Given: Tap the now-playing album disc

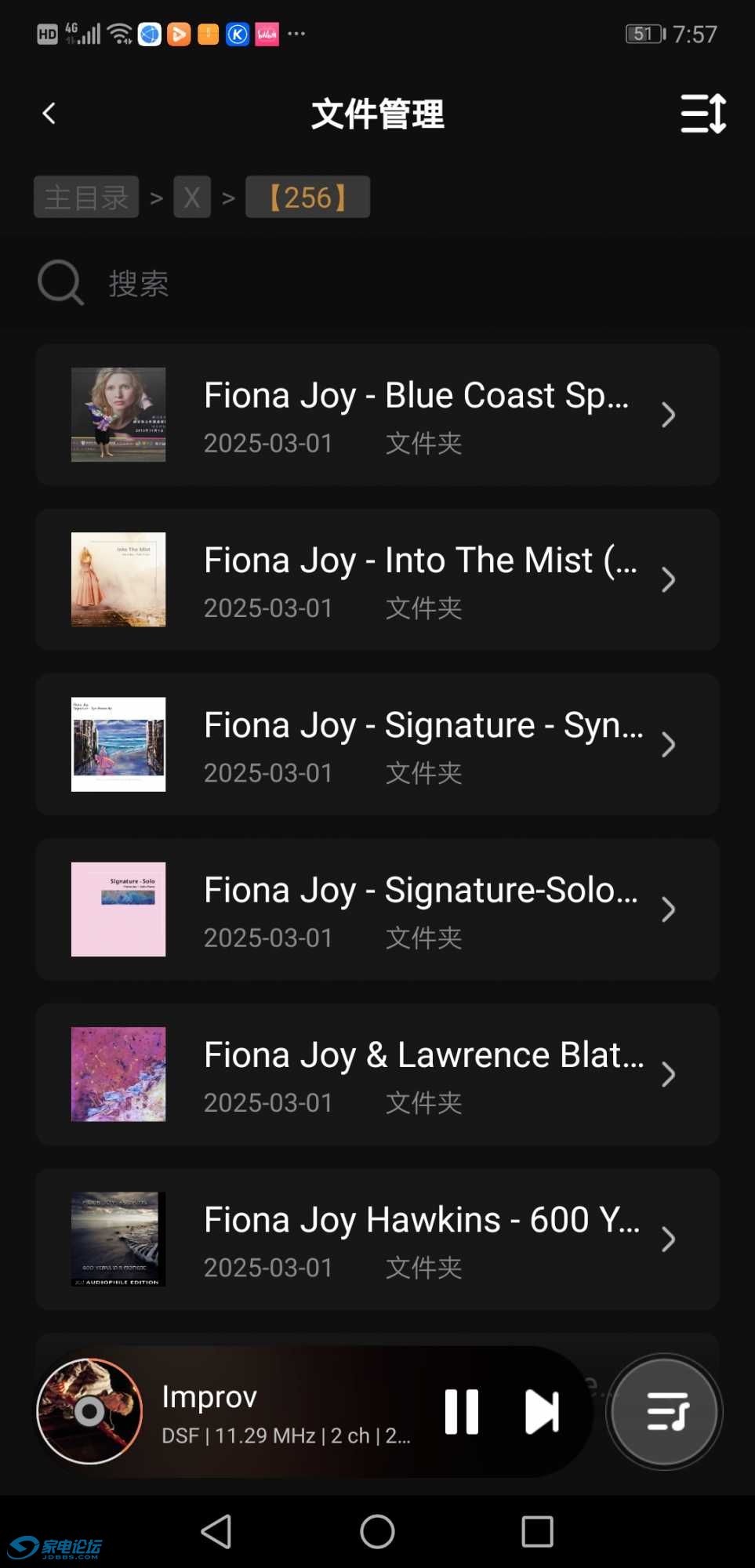Looking at the screenshot, I should click(89, 1411).
